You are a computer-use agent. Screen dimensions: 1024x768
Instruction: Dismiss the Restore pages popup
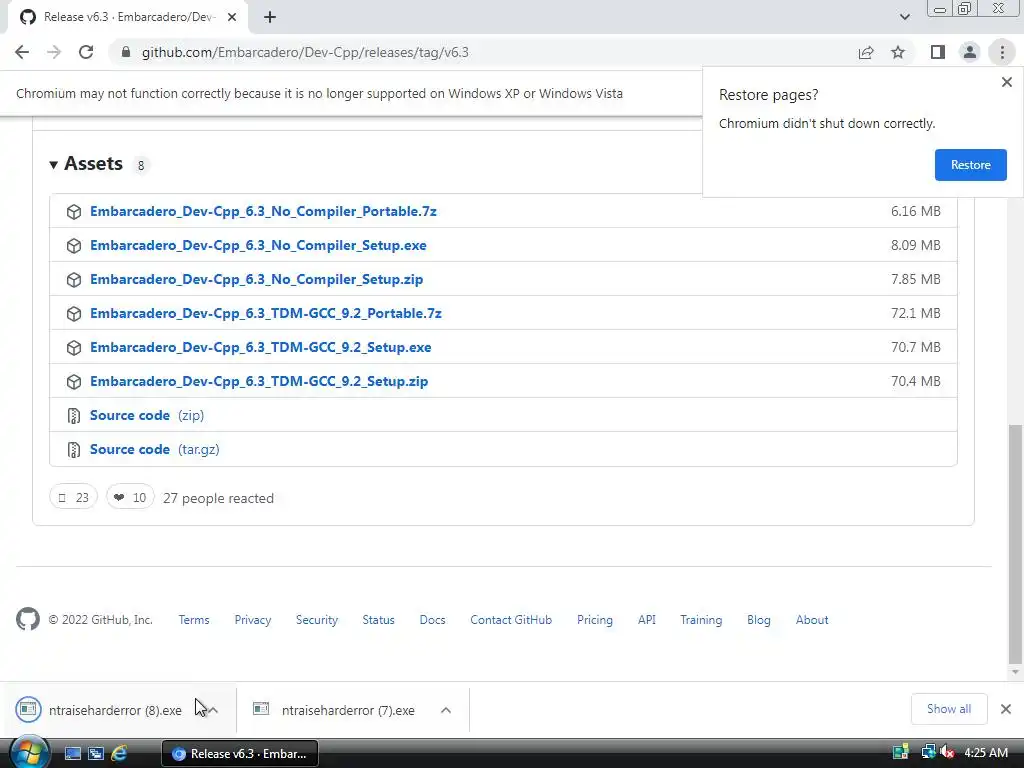(x=1006, y=82)
